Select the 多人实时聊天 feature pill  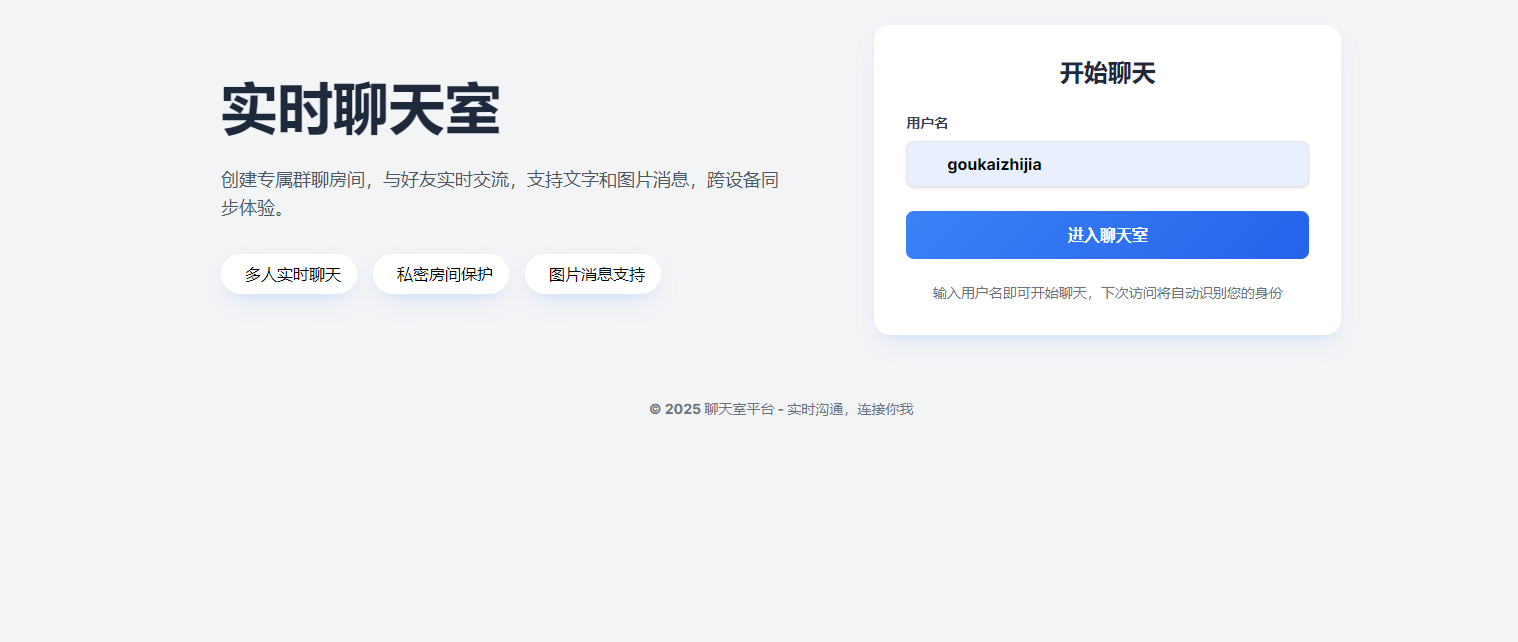pyautogui.click(x=289, y=274)
